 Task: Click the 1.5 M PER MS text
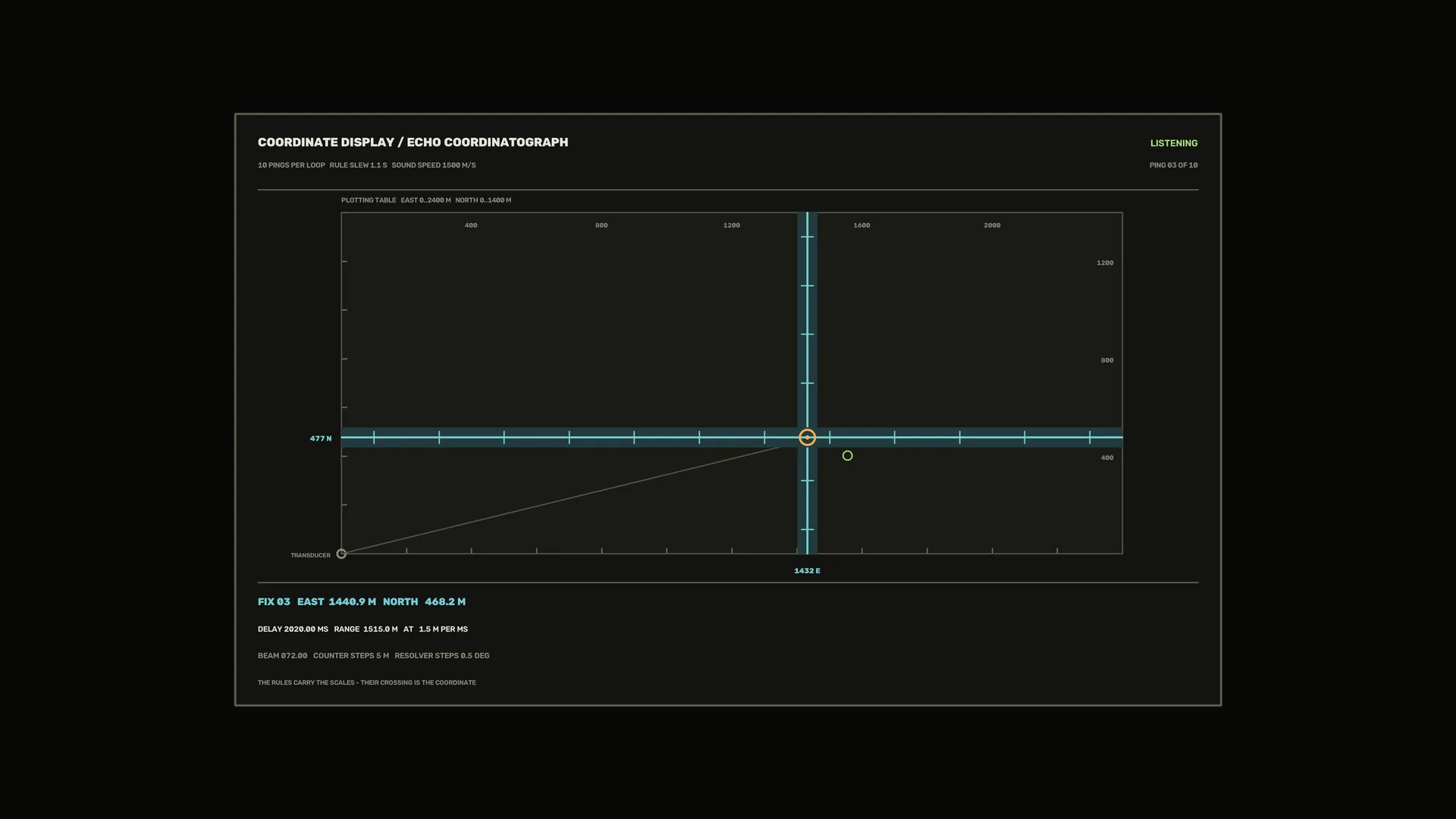pos(444,629)
